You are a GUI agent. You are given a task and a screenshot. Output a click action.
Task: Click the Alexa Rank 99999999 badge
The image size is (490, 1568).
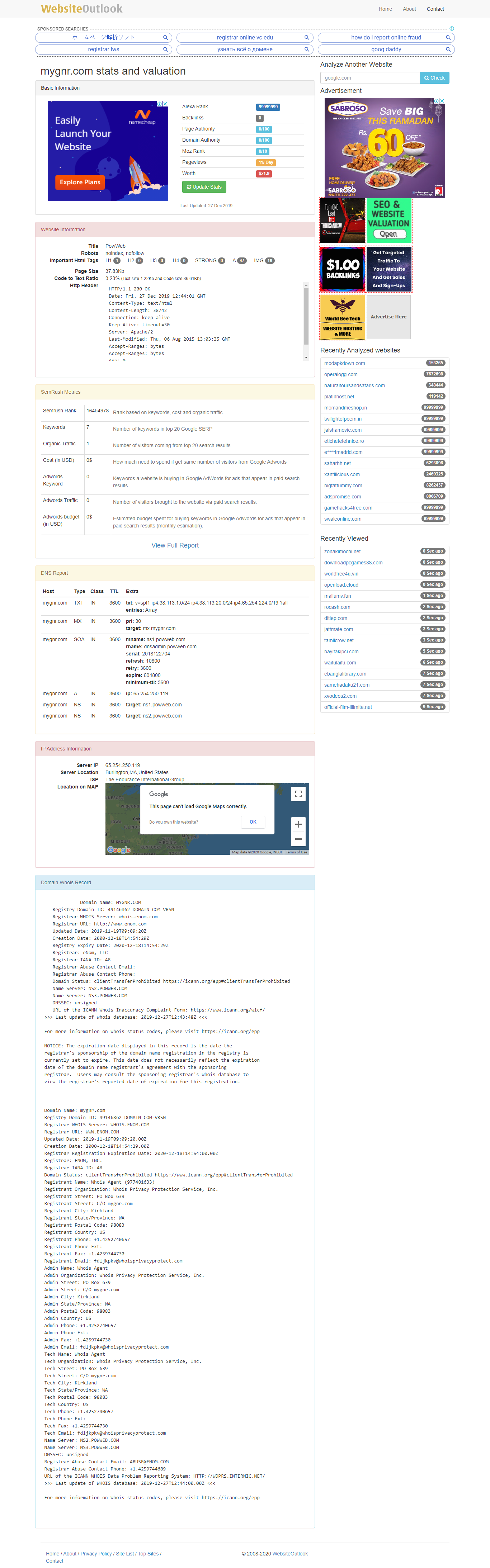coord(268,107)
